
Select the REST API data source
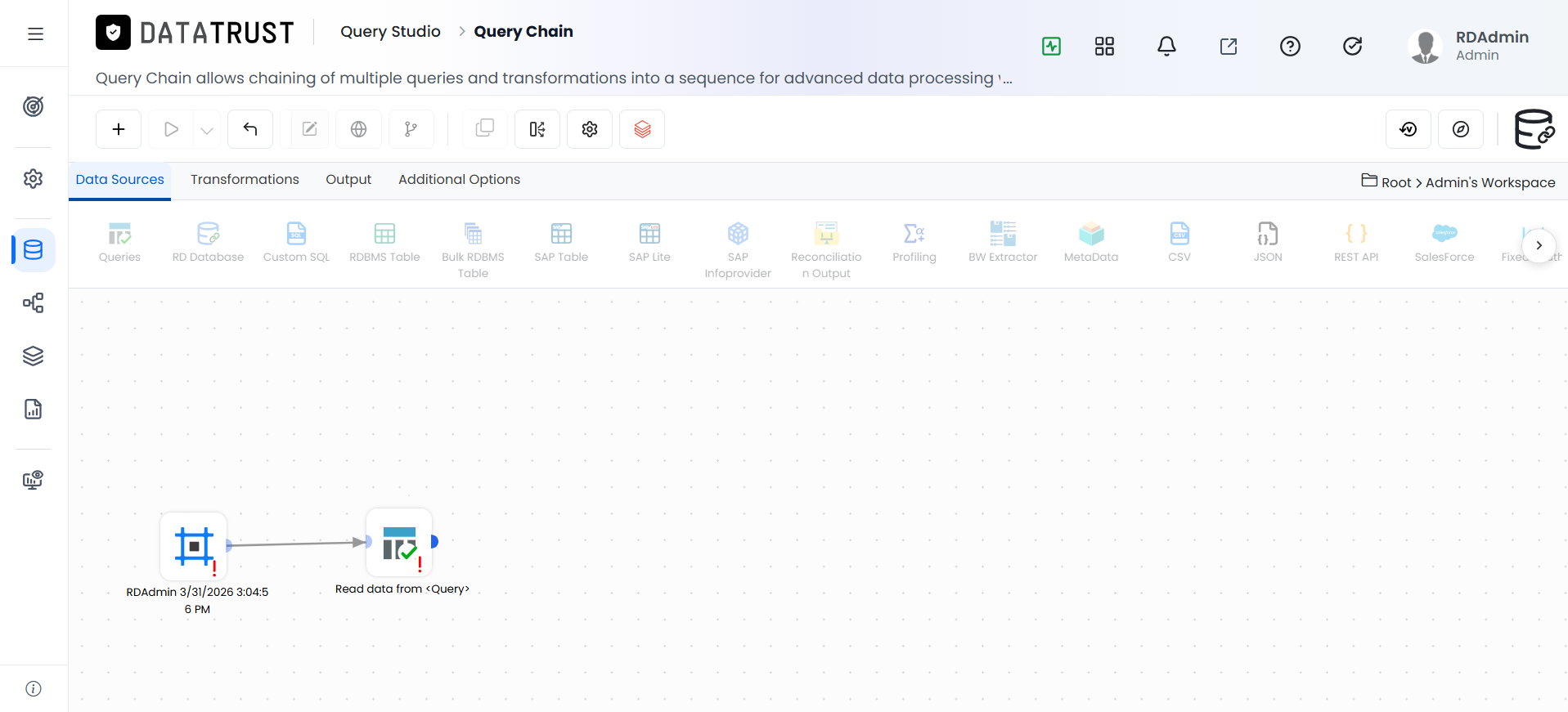[x=1356, y=243]
